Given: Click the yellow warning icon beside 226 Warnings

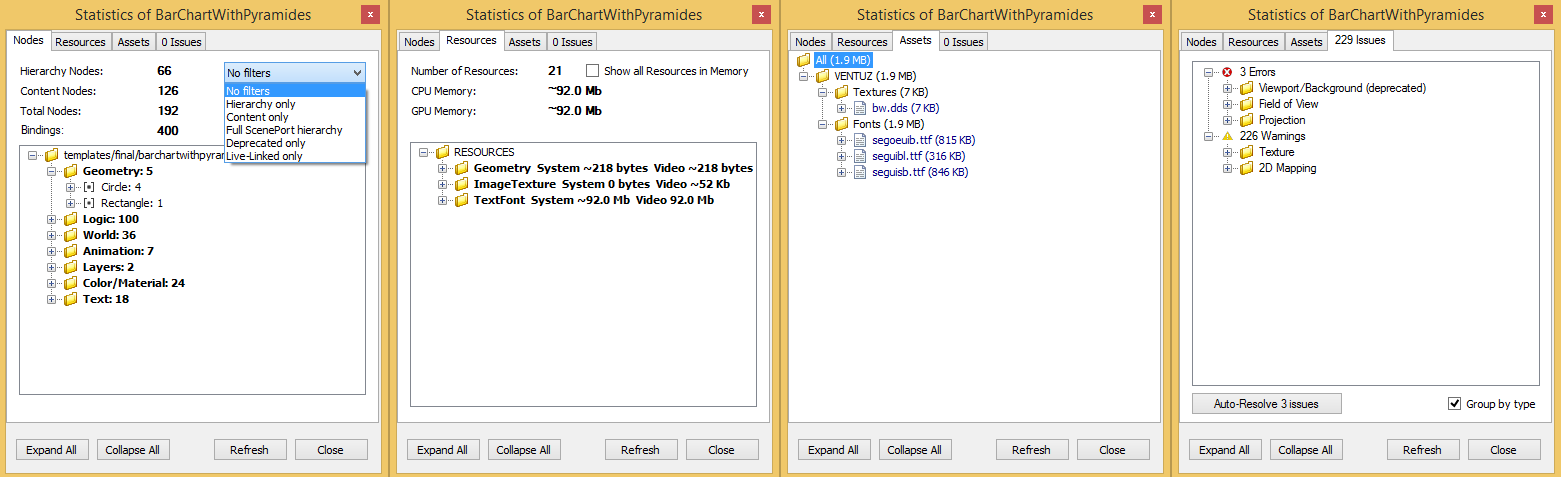Looking at the screenshot, I should click(1227, 136).
